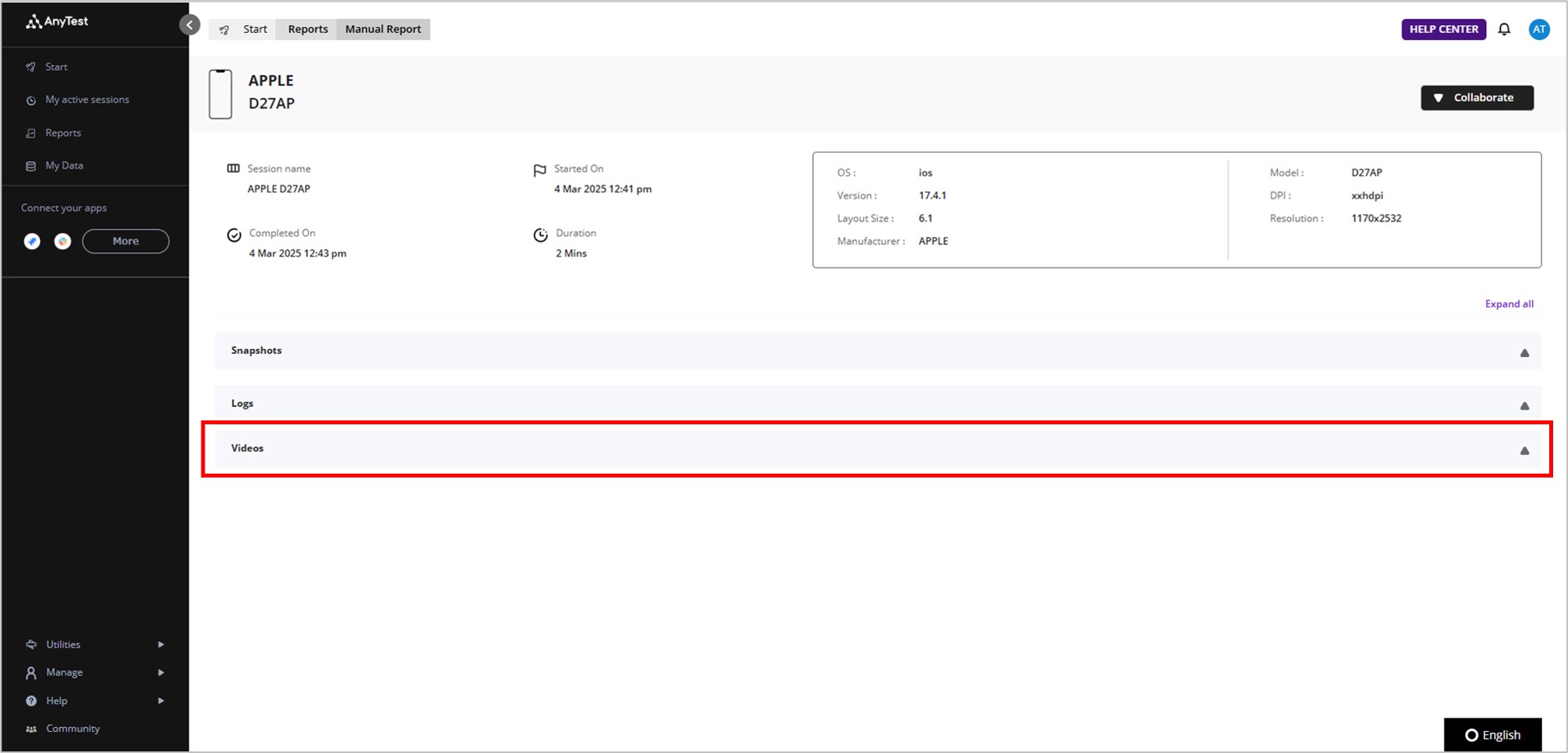1568x753 pixels.
Task: Click the version value 17.4.1
Action: 932,196
